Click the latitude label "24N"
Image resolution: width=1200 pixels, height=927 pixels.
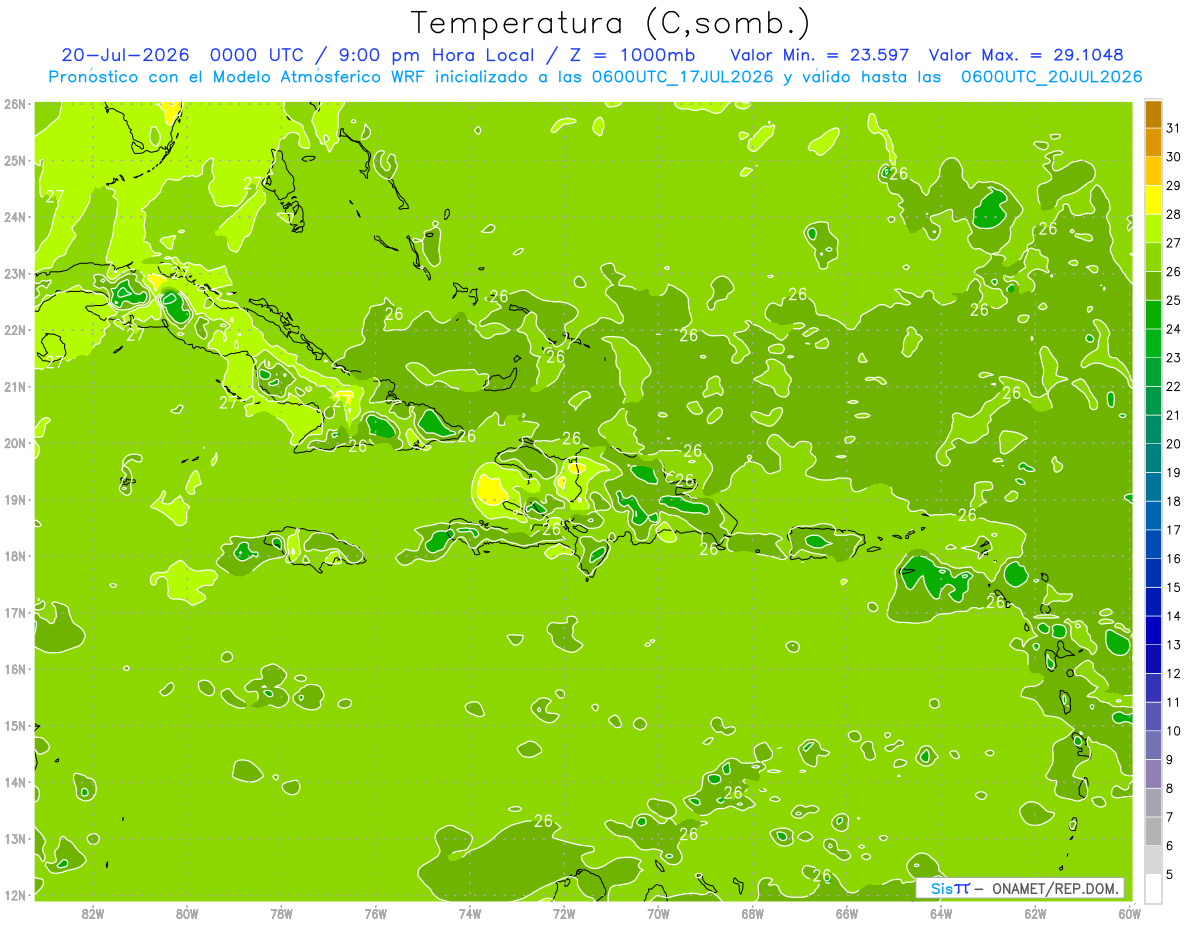[x=15, y=217]
